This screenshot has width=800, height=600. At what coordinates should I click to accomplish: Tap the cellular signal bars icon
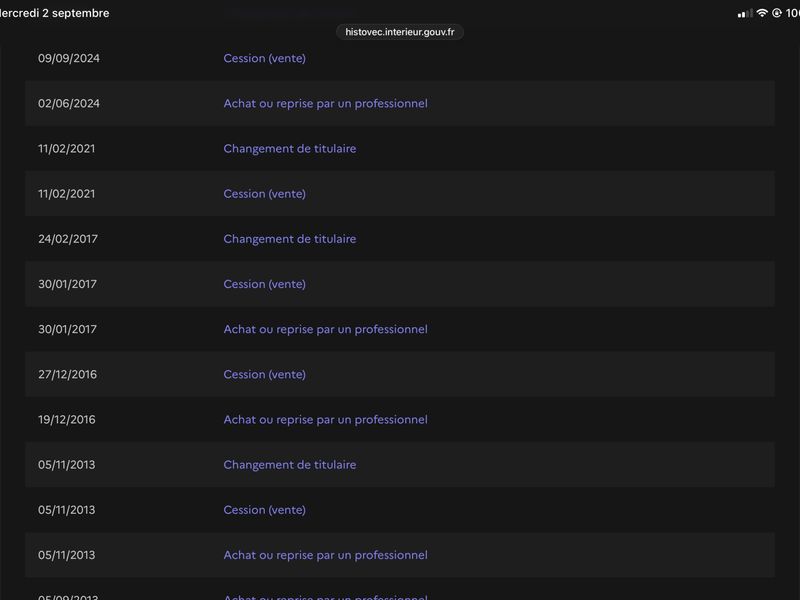745,13
